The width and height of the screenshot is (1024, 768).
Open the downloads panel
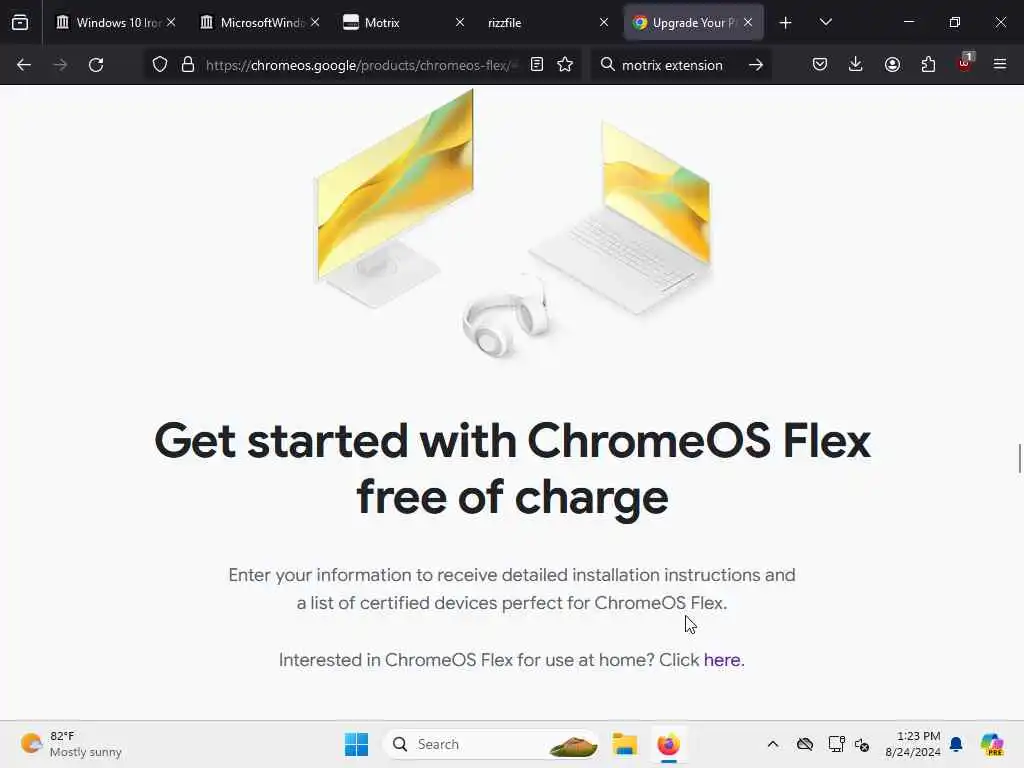tap(856, 65)
